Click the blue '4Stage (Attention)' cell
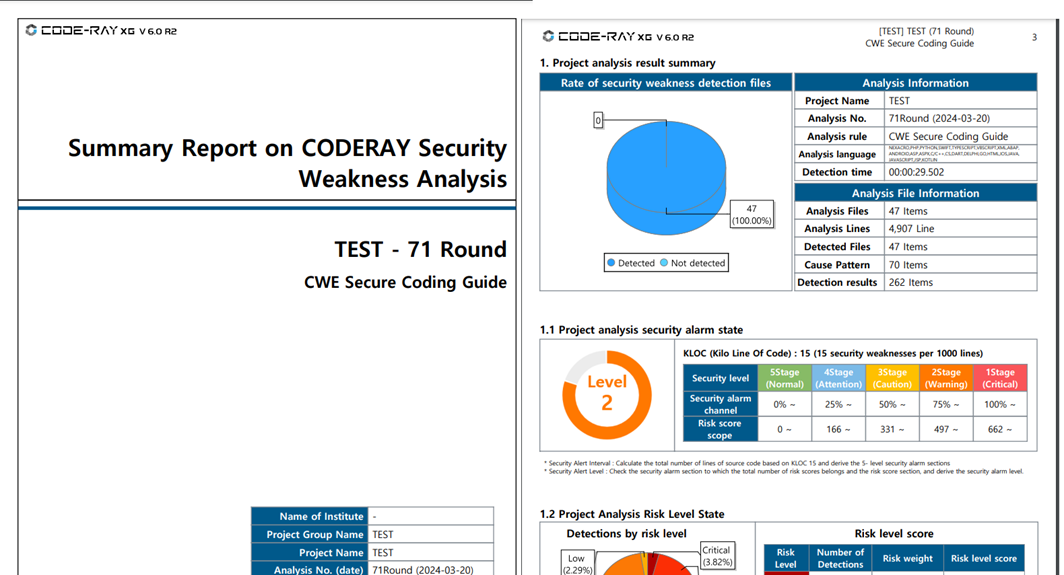This screenshot has height=575, width=1064. coord(838,378)
